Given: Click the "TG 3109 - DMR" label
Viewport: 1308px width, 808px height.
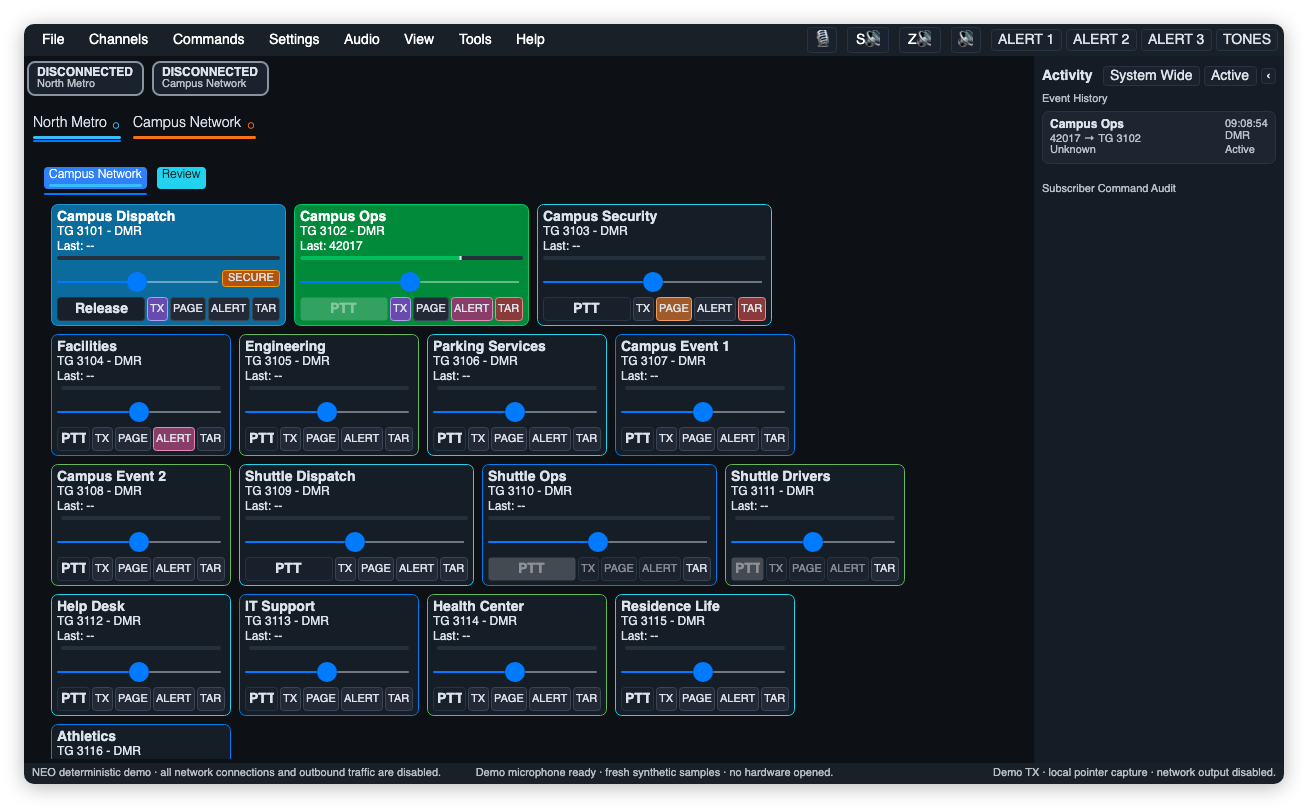Looking at the screenshot, I should pos(287,491).
